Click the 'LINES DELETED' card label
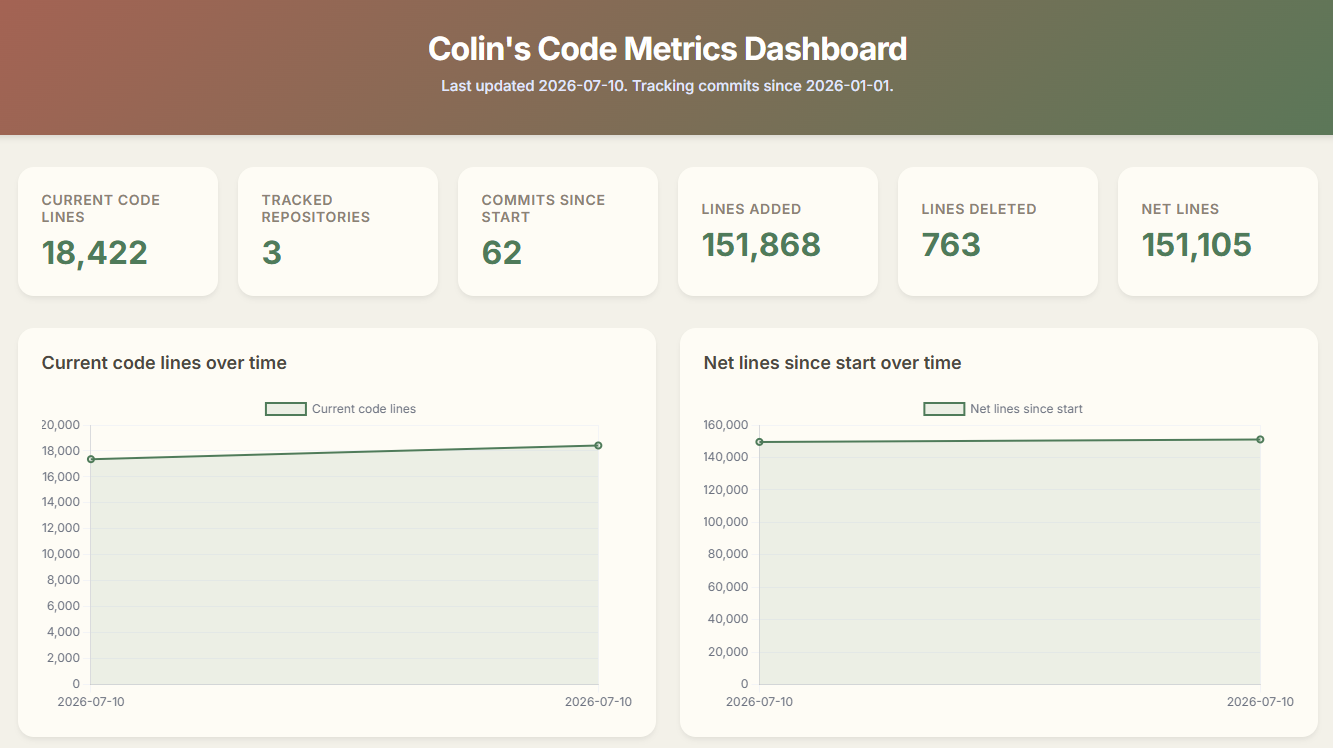Image resolution: width=1333 pixels, height=748 pixels. (979, 209)
